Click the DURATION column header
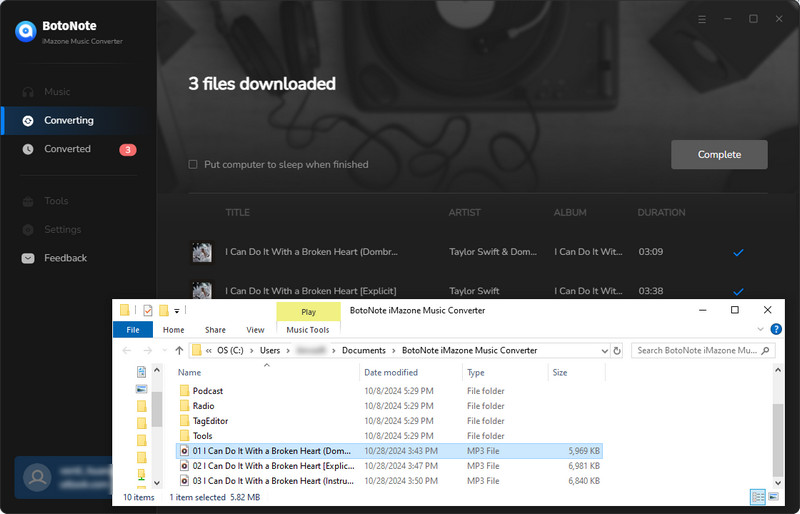This screenshot has width=800, height=514. 661,212
